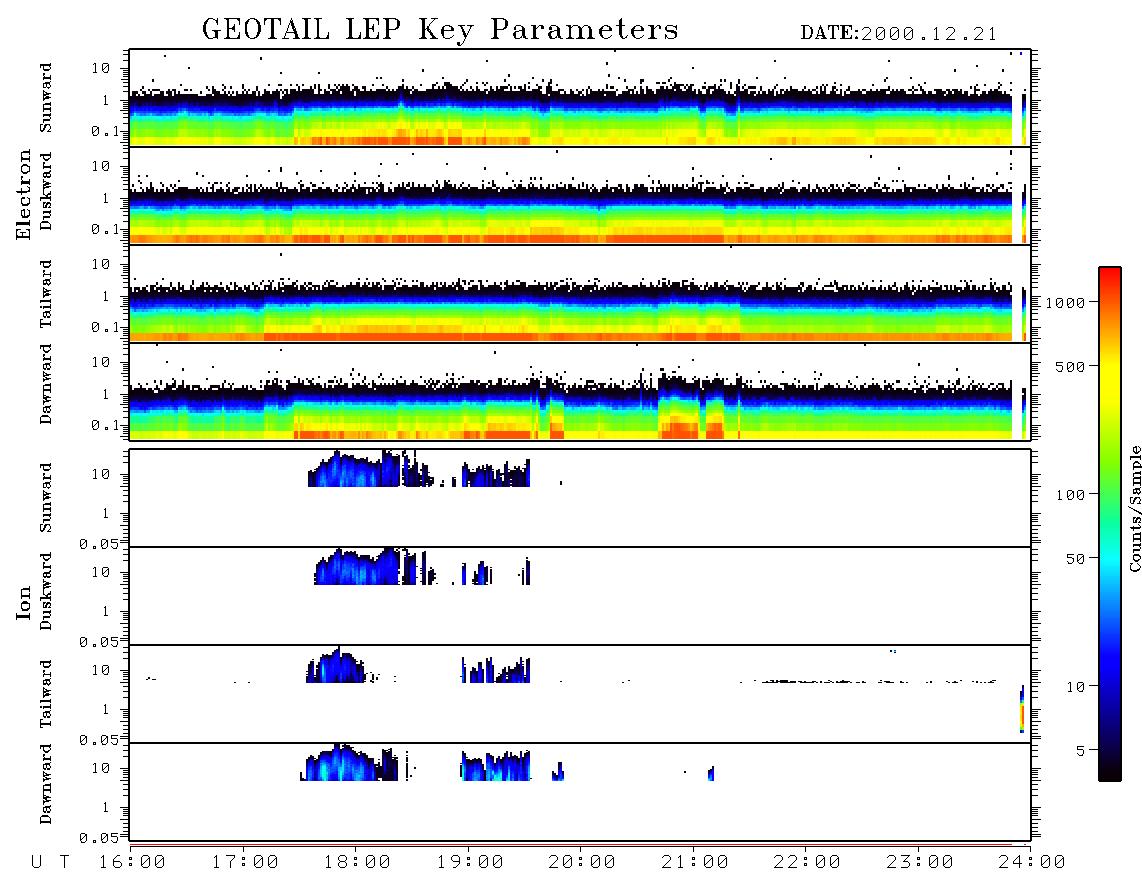Click the Electron 'Tailward' panel label

pyautogui.click(x=46, y=293)
